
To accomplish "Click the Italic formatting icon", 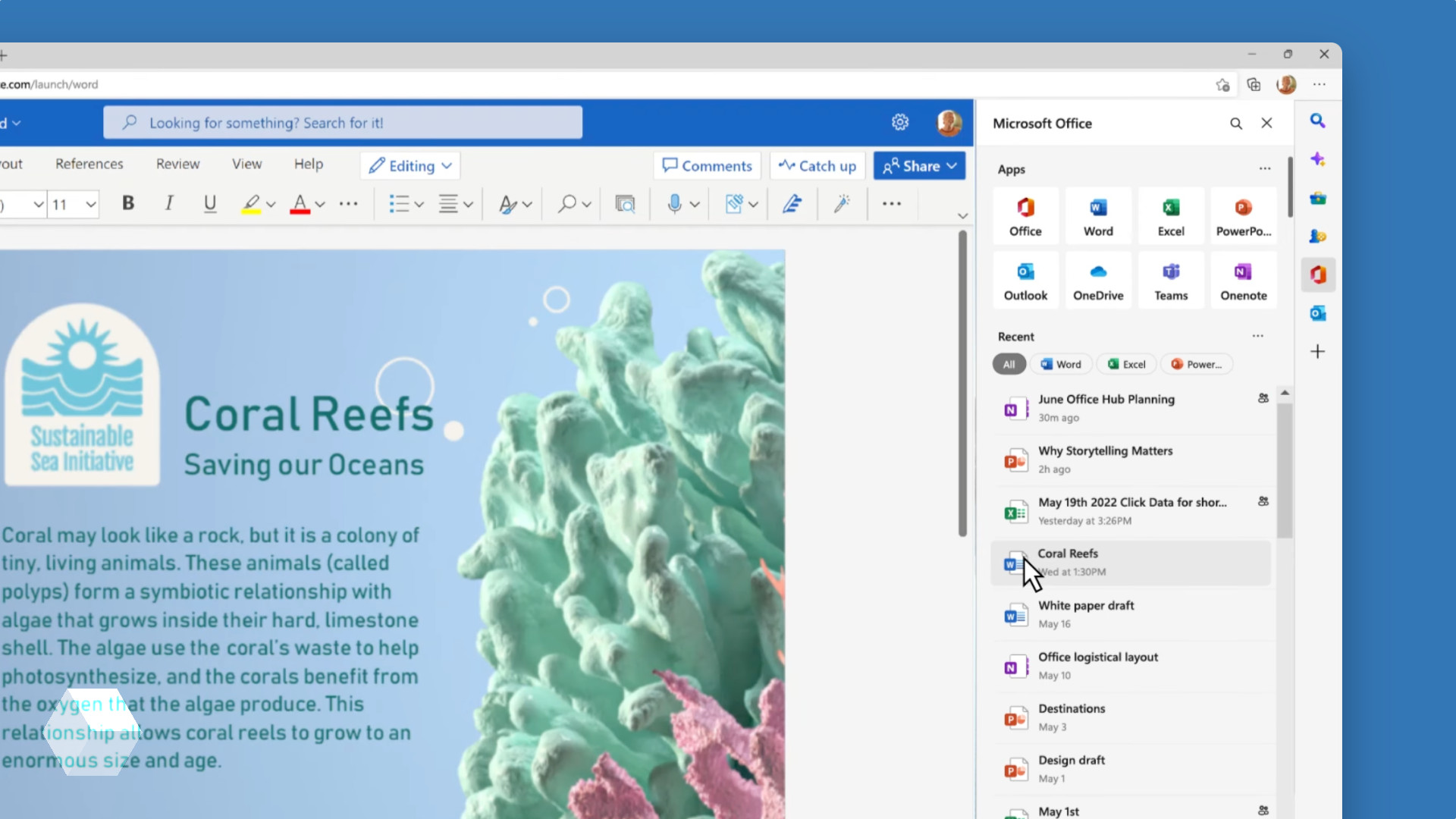I will click(169, 203).
